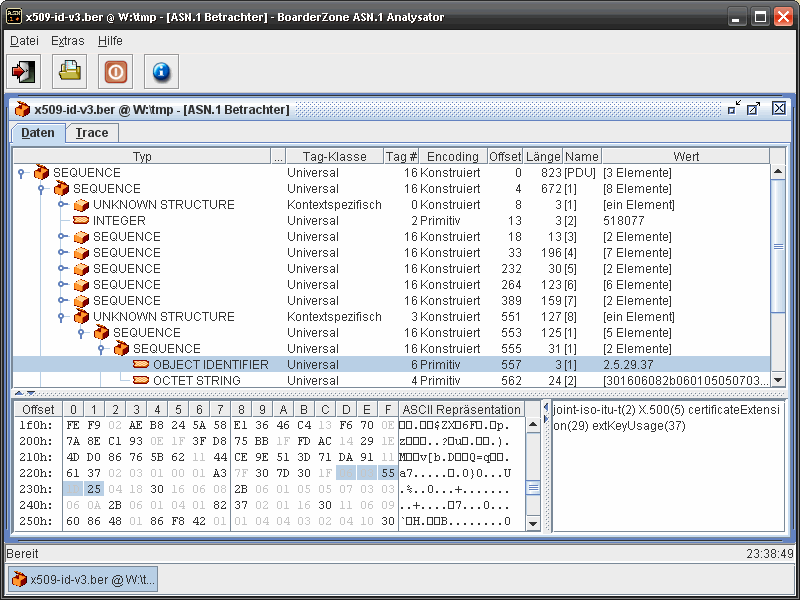The height and width of the screenshot is (600, 800).
Task: Click the Offset column header in tree table
Action: tap(505, 156)
